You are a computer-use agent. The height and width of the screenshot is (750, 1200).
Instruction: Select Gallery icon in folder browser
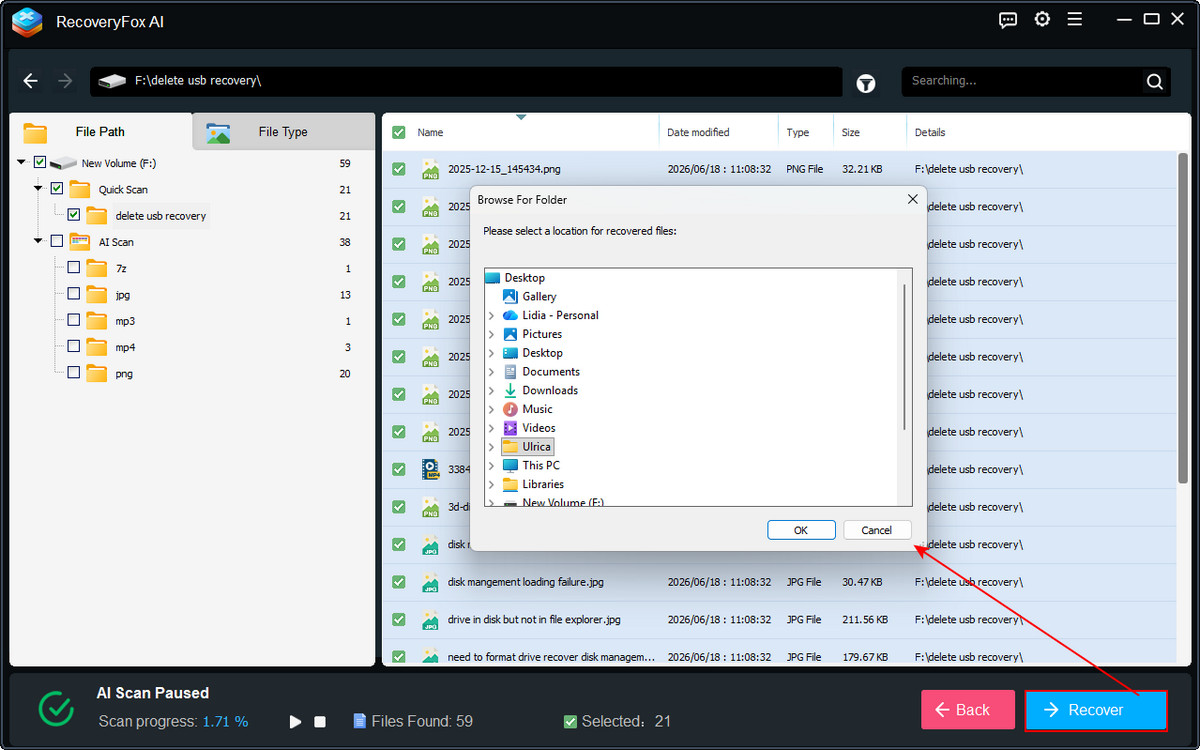(510, 296)
